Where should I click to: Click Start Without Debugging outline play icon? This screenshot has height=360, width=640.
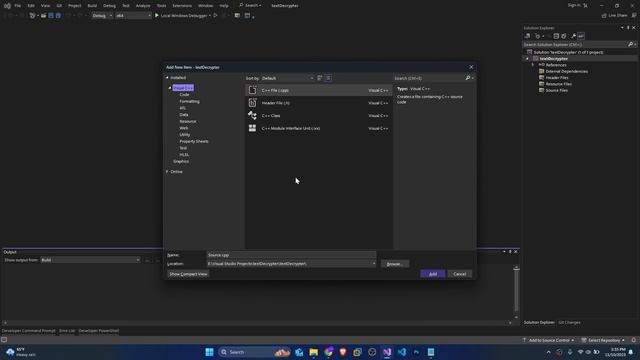click(216, 16)
